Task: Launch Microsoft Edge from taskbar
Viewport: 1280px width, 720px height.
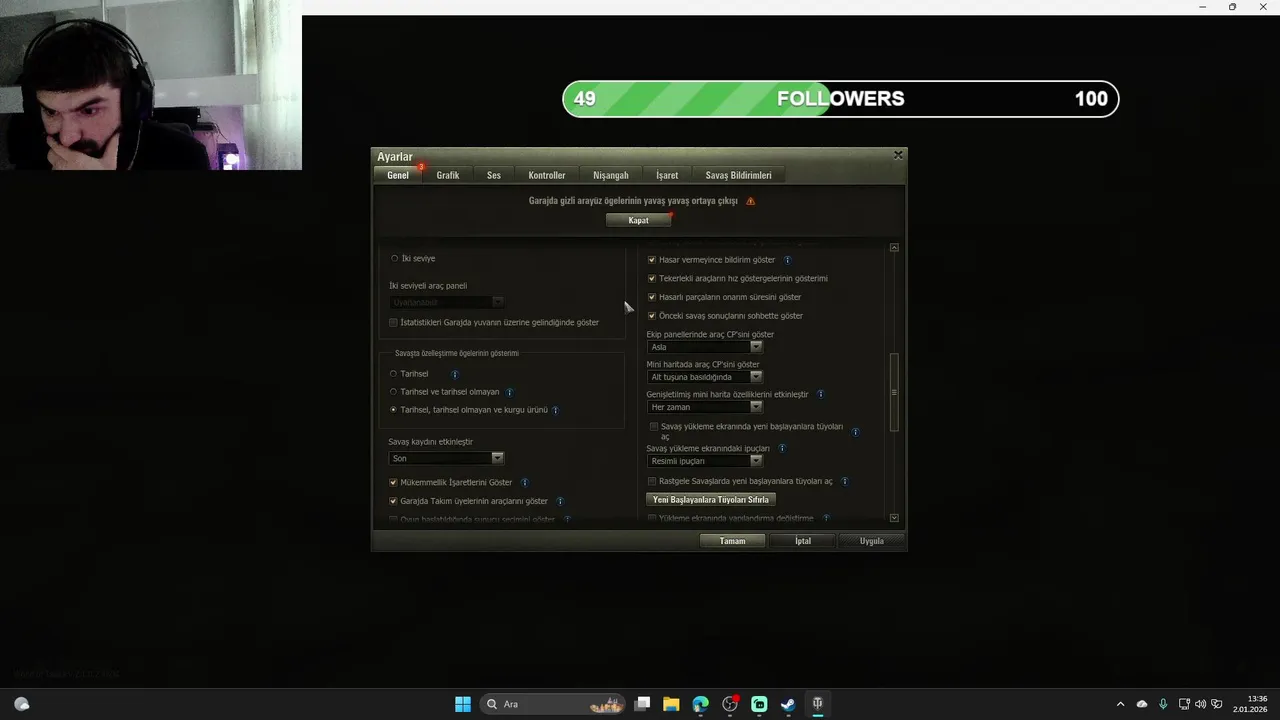Action: 700,704
